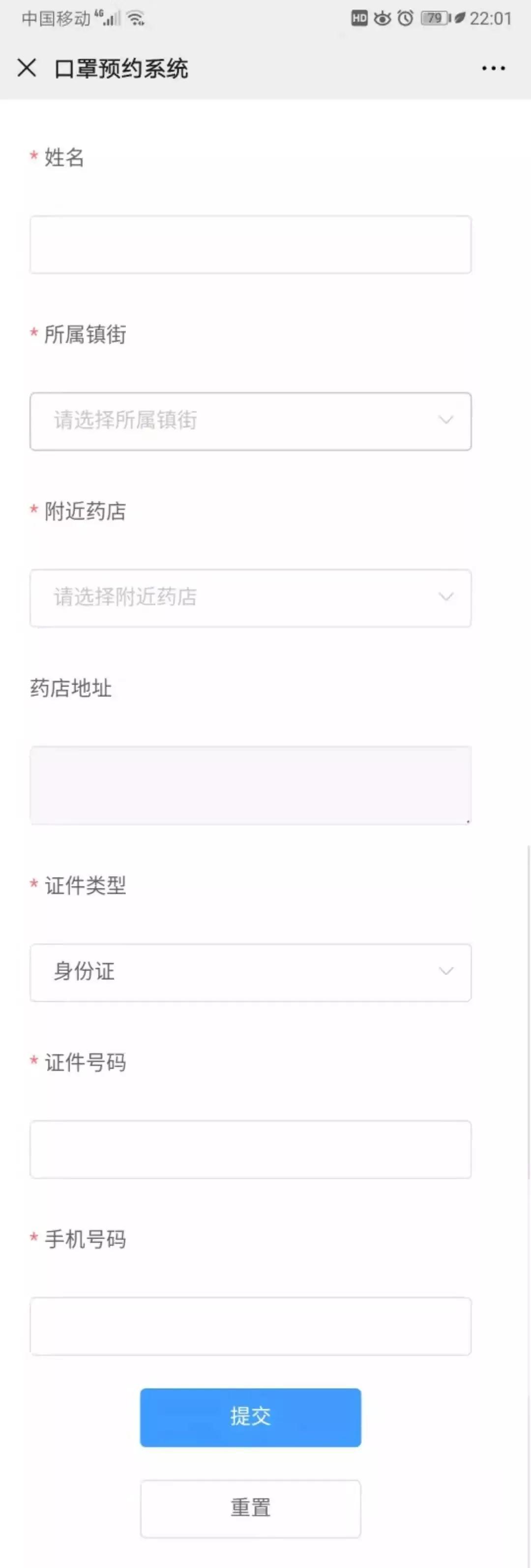Click the chevron arrow beside 身份证
531x1568 pixels.
tap(446, 971)
